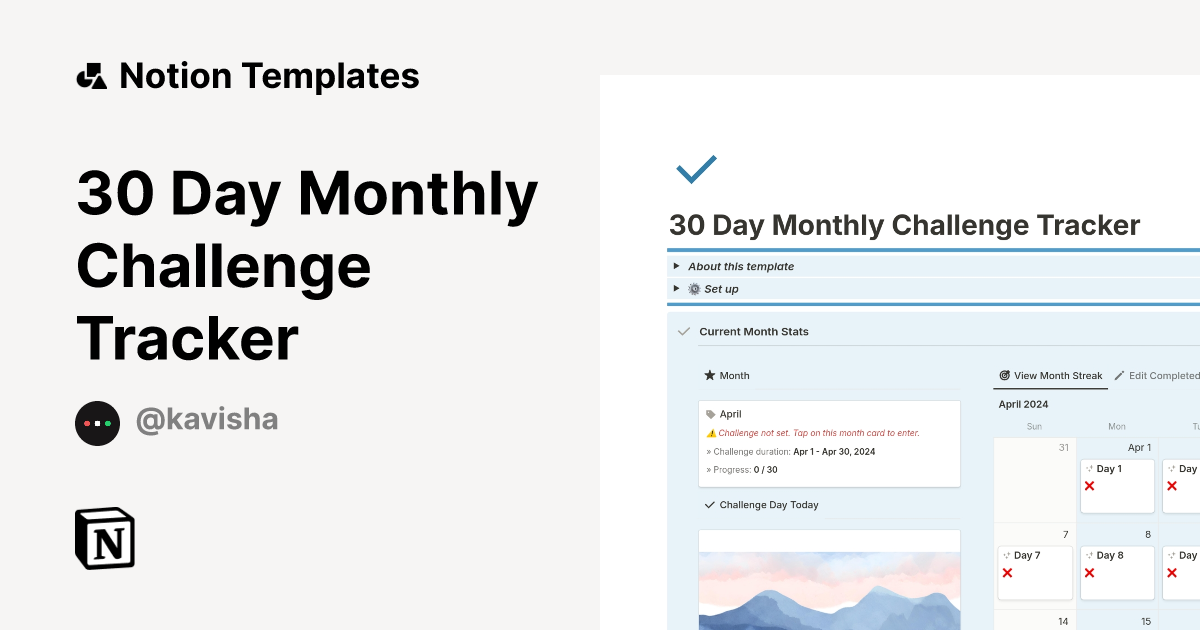Toggle the red X on Day 7

click(1007, 573)
